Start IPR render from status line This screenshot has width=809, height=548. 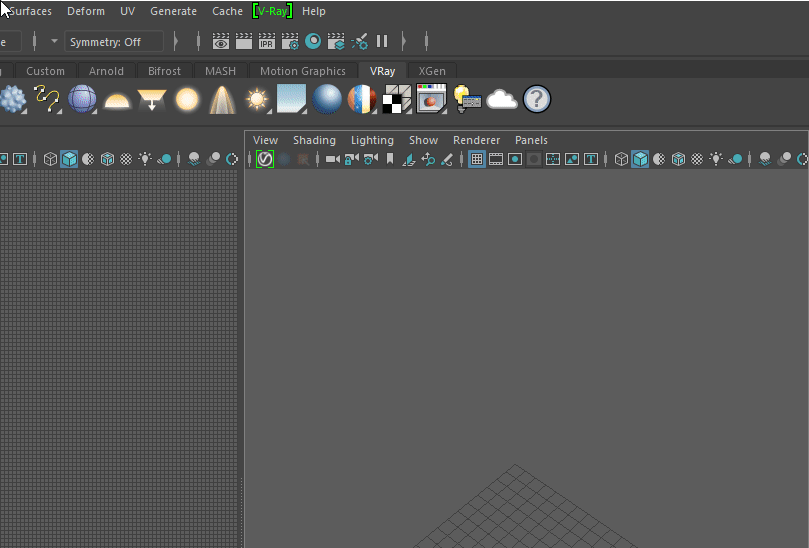[267, 41]
